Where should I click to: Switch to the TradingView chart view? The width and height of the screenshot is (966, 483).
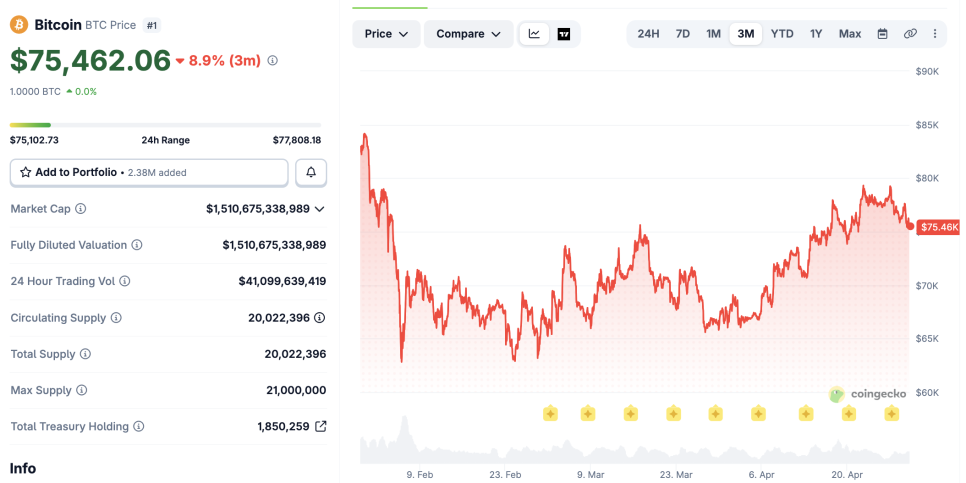click(564, 34)
